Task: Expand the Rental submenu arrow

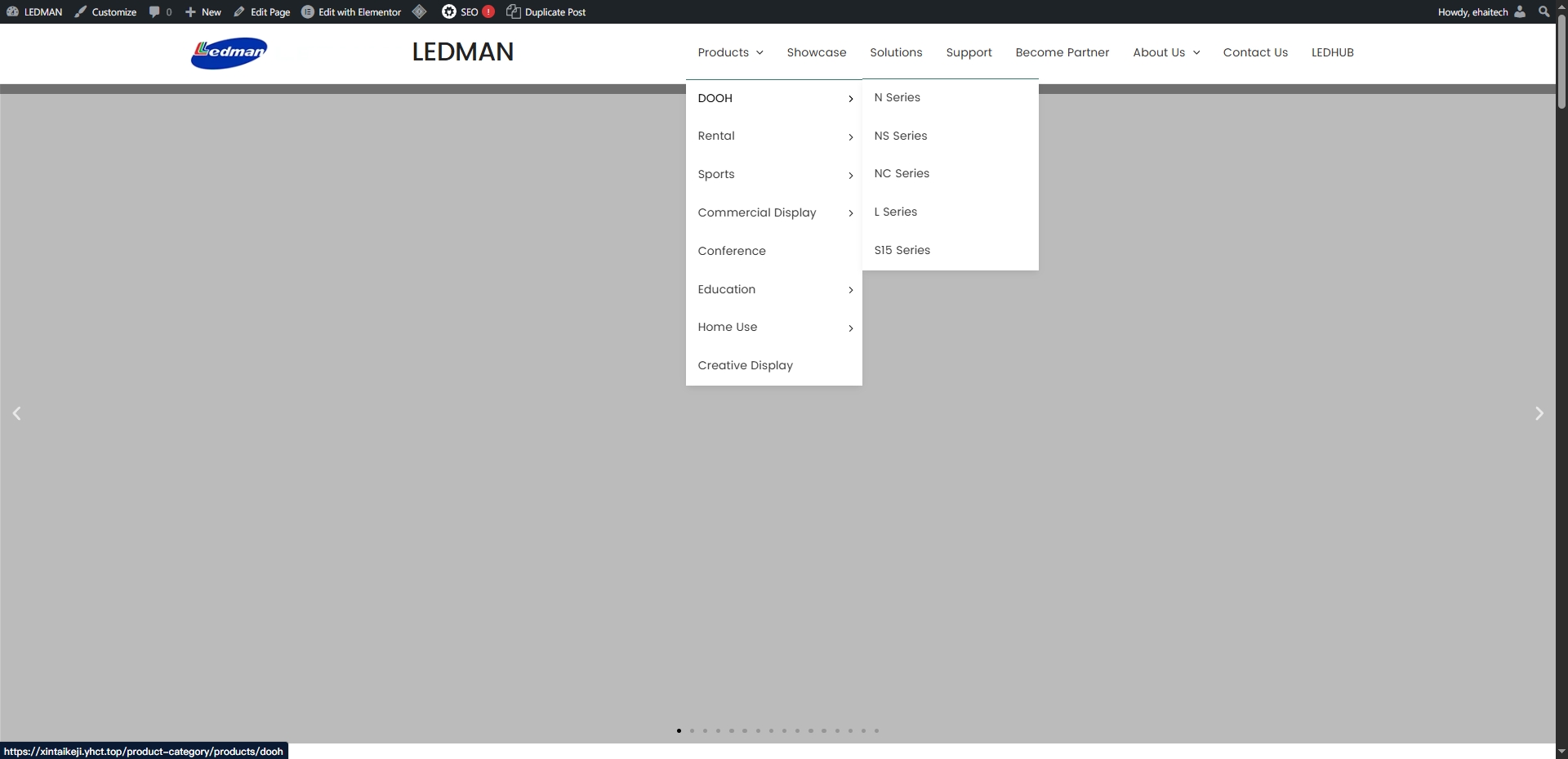Action: (x=851, y=136)
